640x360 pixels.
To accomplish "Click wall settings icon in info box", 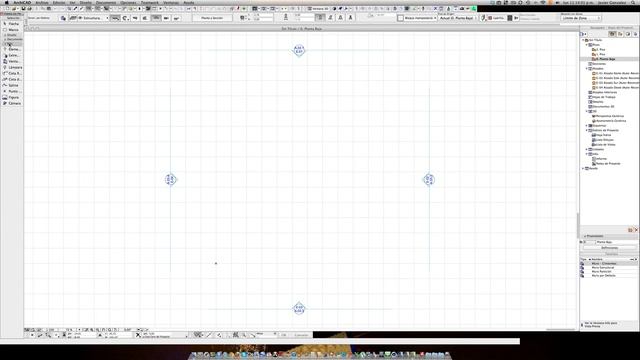I will coord(63,18).
